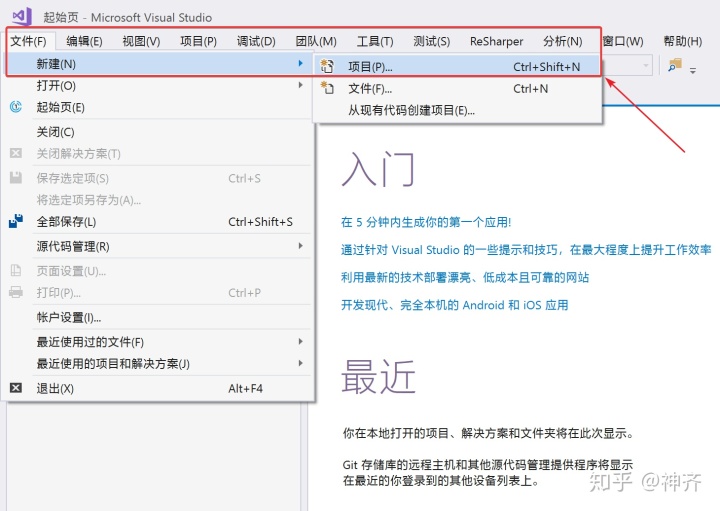The width and height of the screenshot is (720, 511).
Task: Open the 测试(S) menu
Action: [432, 41]
